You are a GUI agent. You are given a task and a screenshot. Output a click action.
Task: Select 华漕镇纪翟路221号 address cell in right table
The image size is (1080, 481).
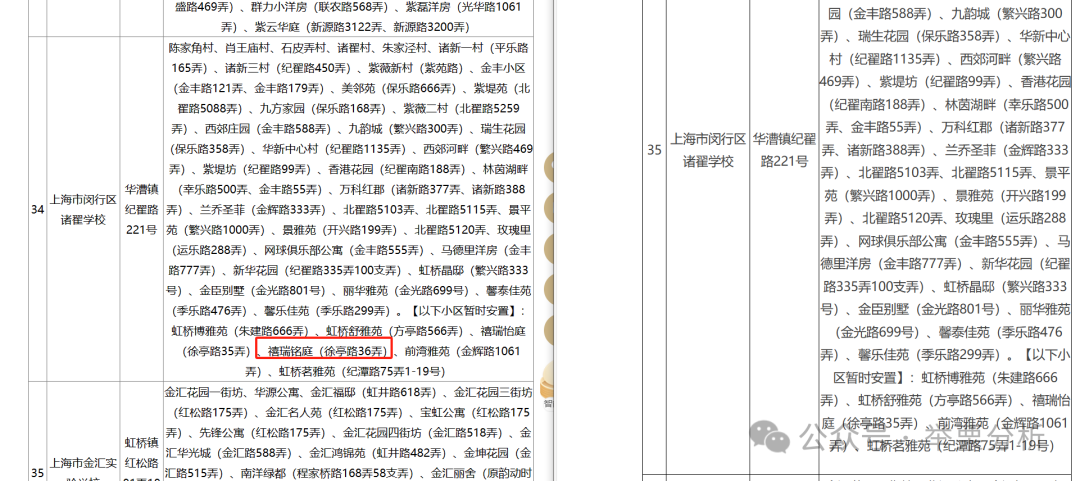click(784, 150)
